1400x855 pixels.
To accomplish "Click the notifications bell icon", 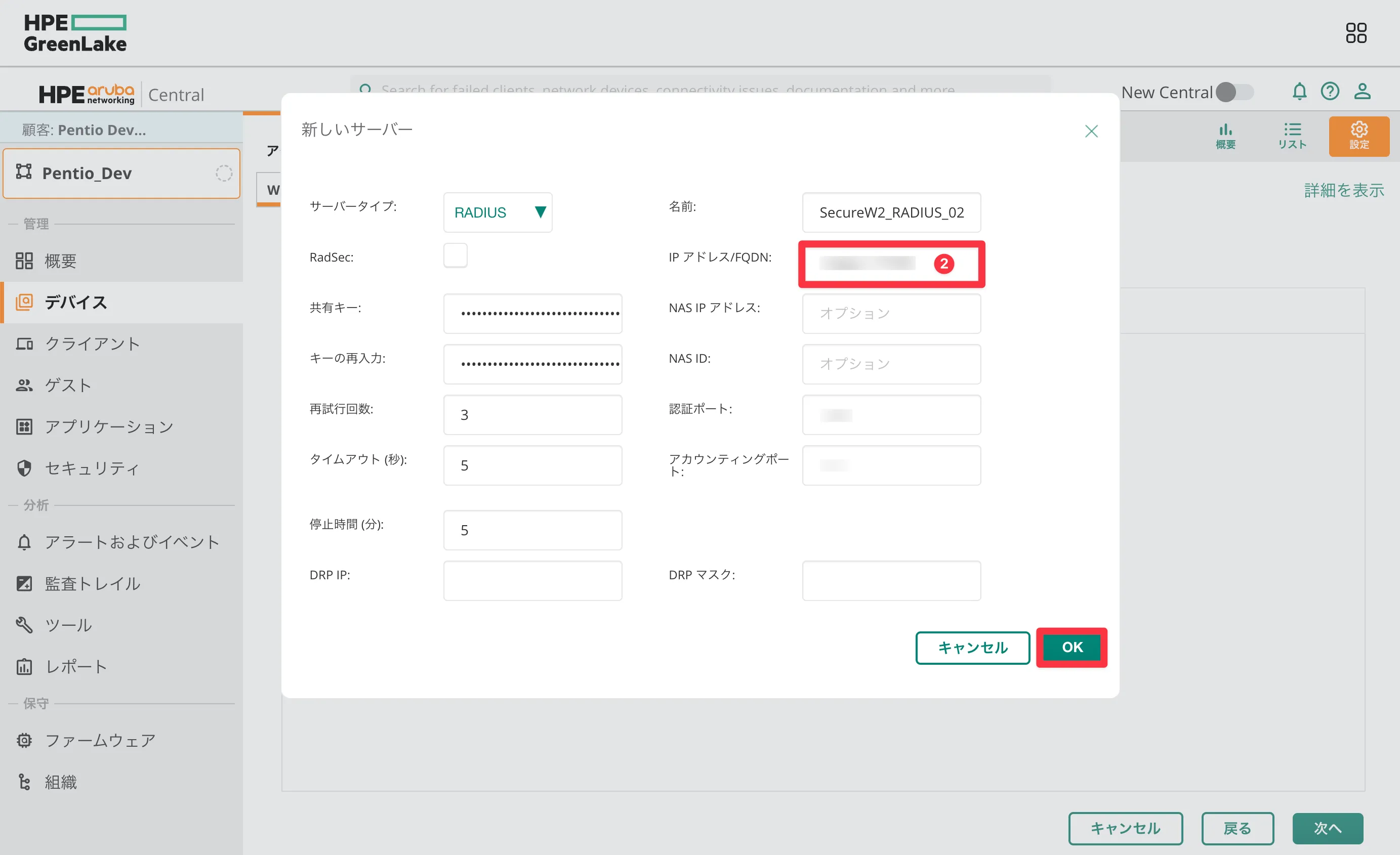I will click(x=1299, y=92).
